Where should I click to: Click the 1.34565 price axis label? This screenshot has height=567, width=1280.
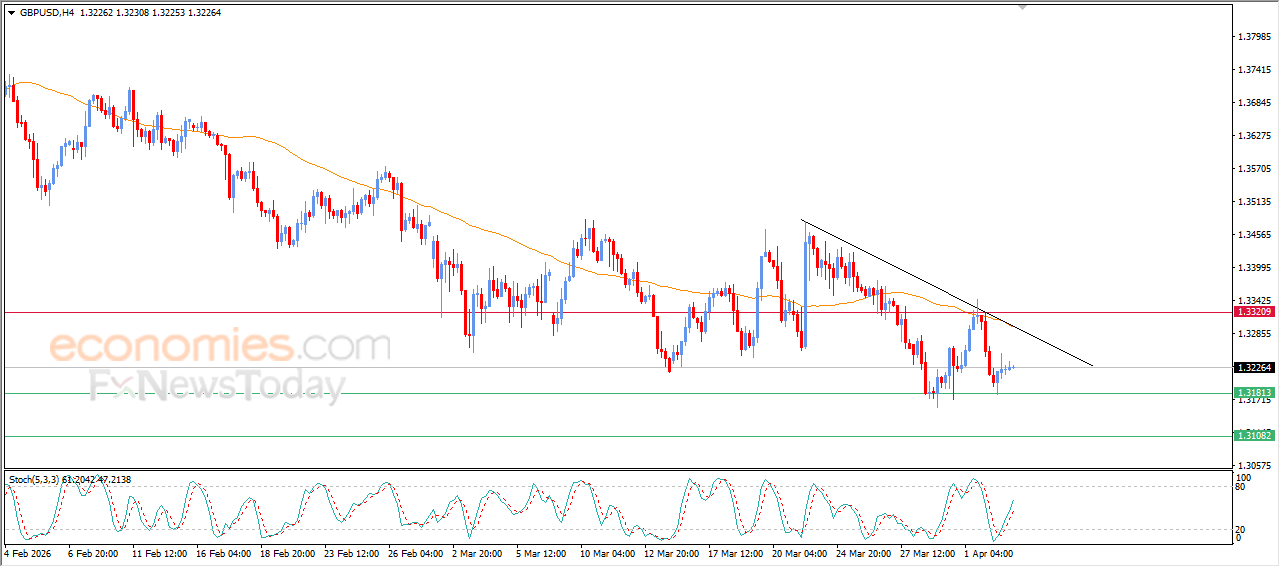[1255, 235]
